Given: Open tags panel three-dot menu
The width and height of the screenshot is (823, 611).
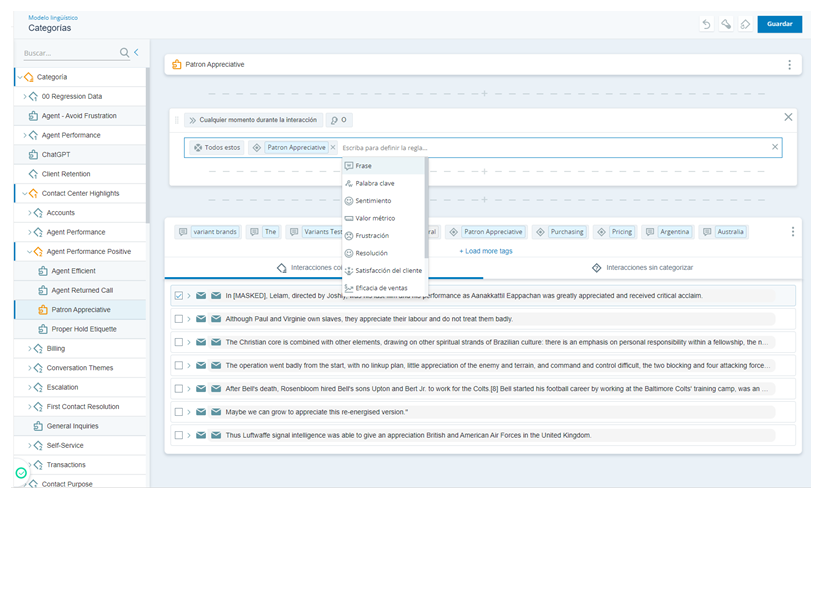Looking at the screenshot, I should coord(793,231).
